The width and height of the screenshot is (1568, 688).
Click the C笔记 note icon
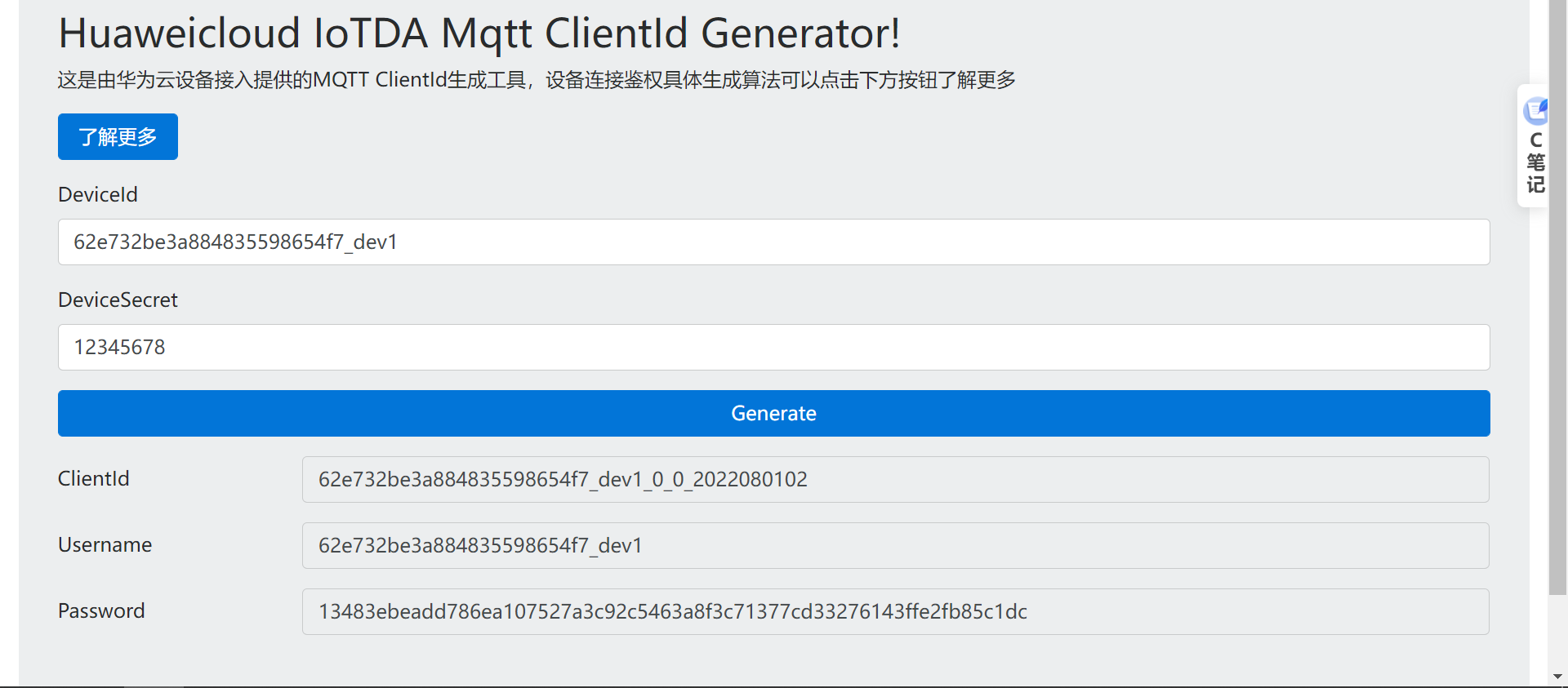tap(1535, 110)
